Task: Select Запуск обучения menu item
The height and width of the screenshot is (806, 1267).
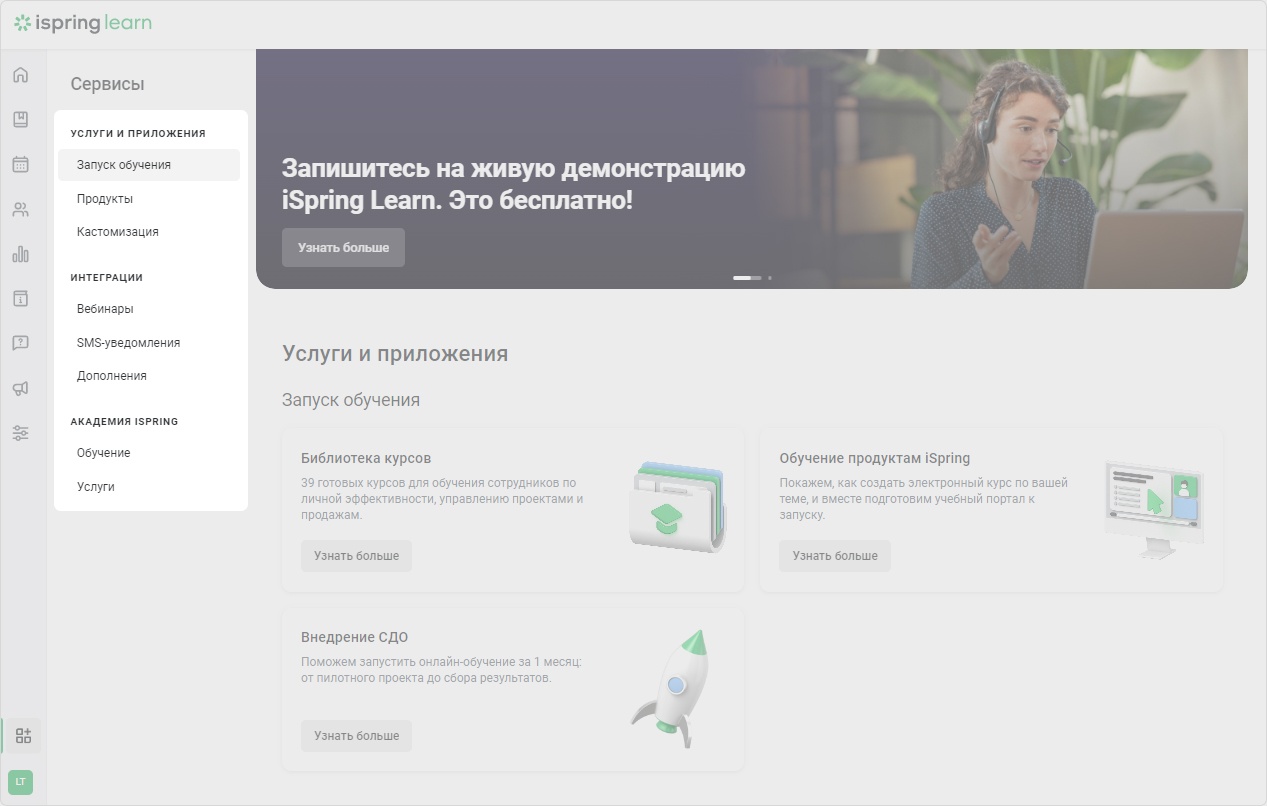Action: coord(149,165)
